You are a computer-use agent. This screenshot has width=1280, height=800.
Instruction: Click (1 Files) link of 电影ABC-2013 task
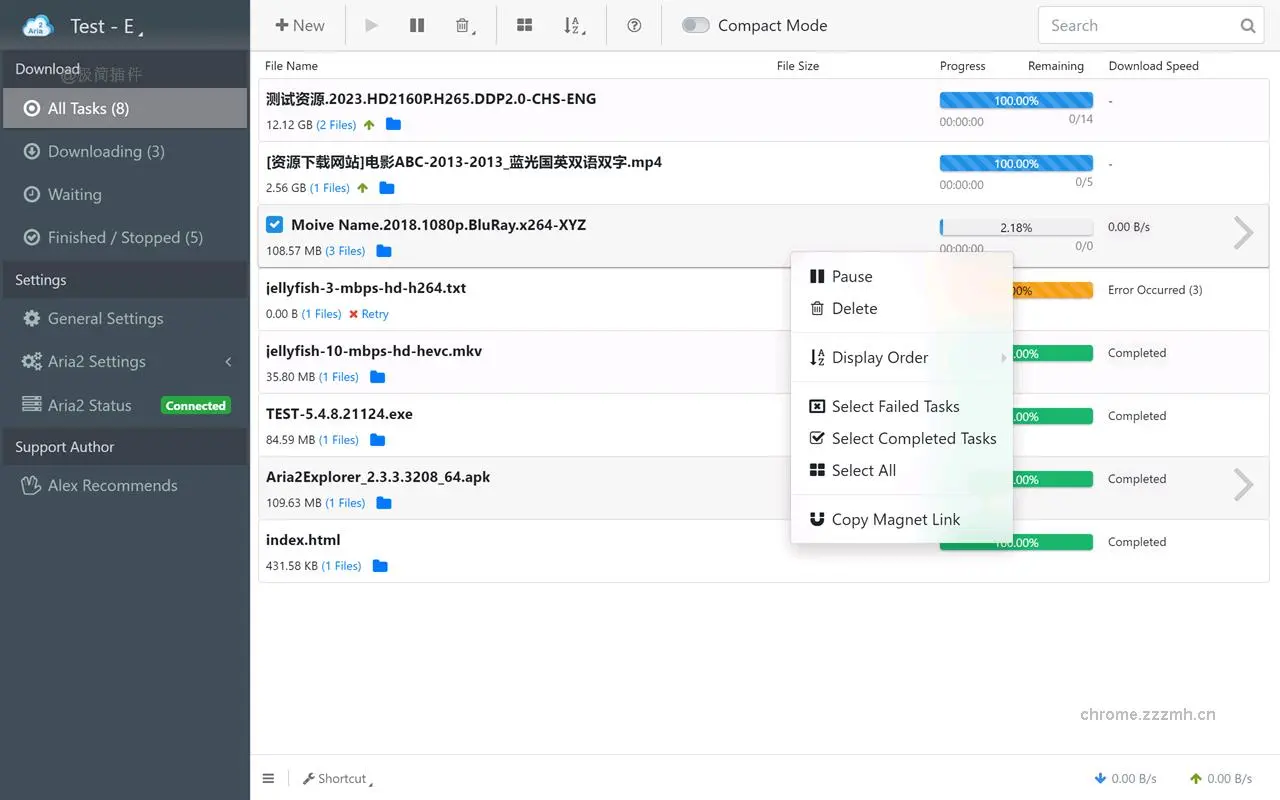[330, 188]
